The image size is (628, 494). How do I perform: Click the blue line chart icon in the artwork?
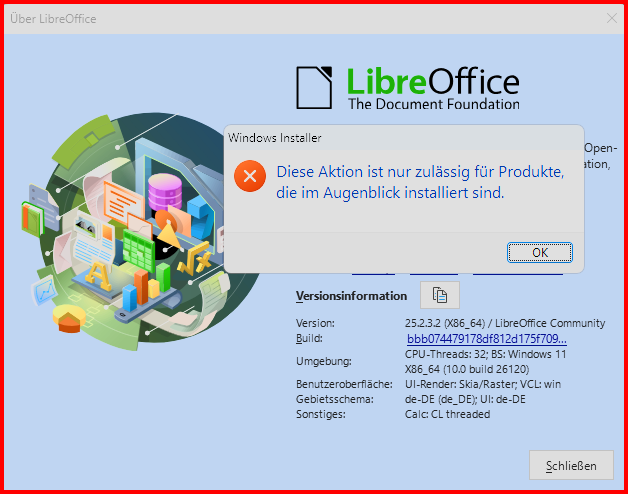(x=44, y=290)
